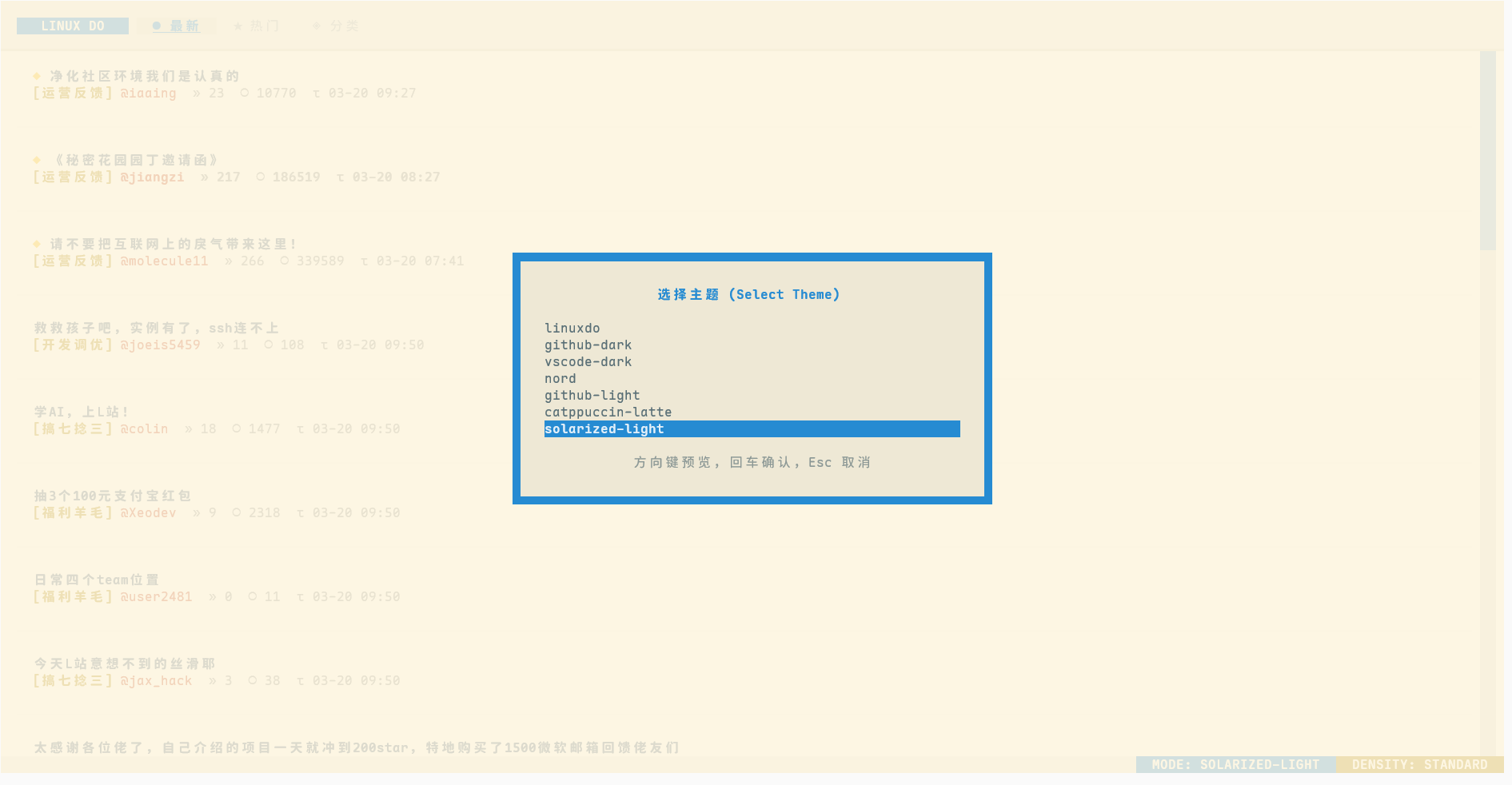Viewport: 1512px width, 785px height.
Task: Choose the github-dark theme
Action: click(752, 345)
